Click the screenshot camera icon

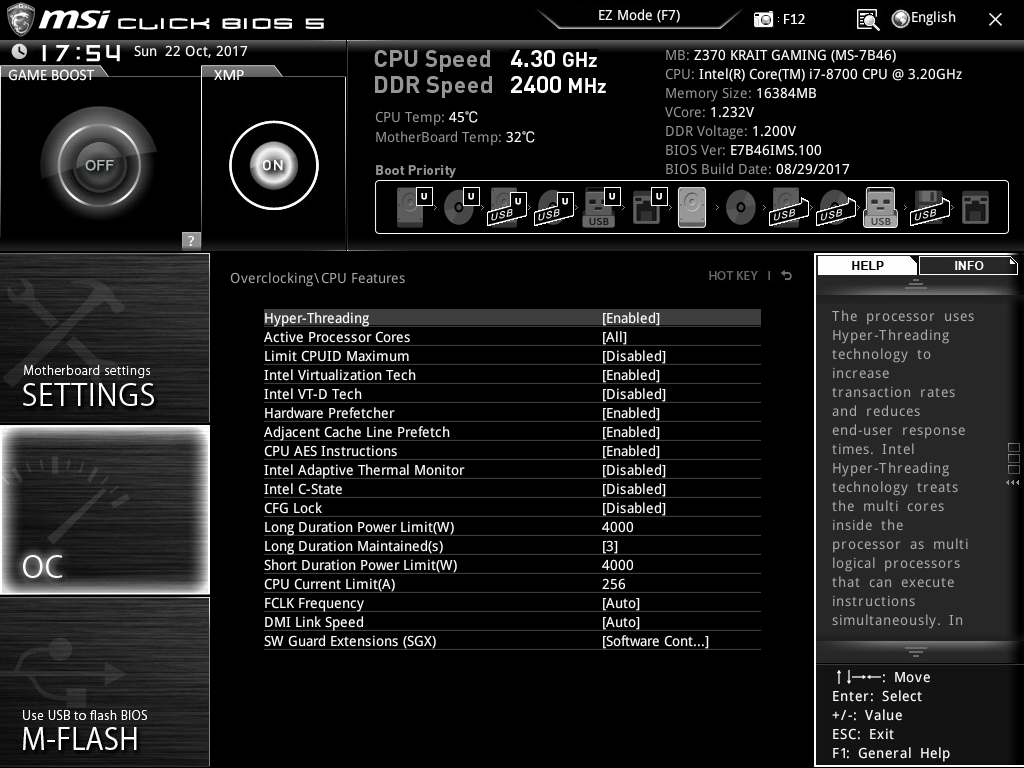(763, 19)
